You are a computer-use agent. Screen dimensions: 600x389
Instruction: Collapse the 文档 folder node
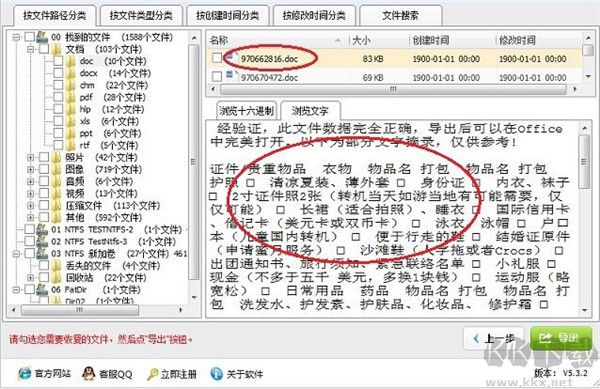coord(31,49)
